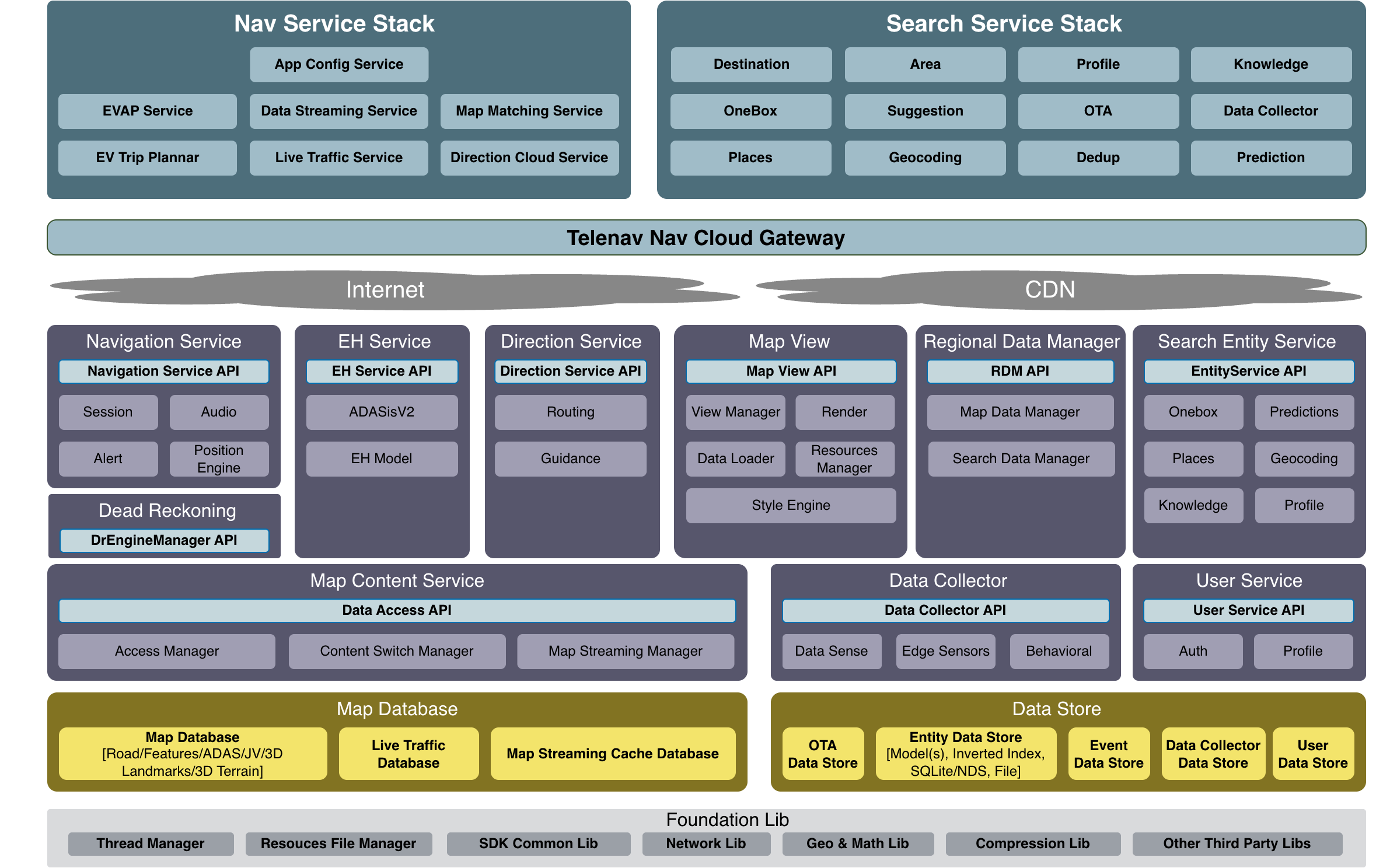The height and width of the screenshot is (868, 1390).
Task: Click the Data Streaming Service box
Action: click(339, 111)
